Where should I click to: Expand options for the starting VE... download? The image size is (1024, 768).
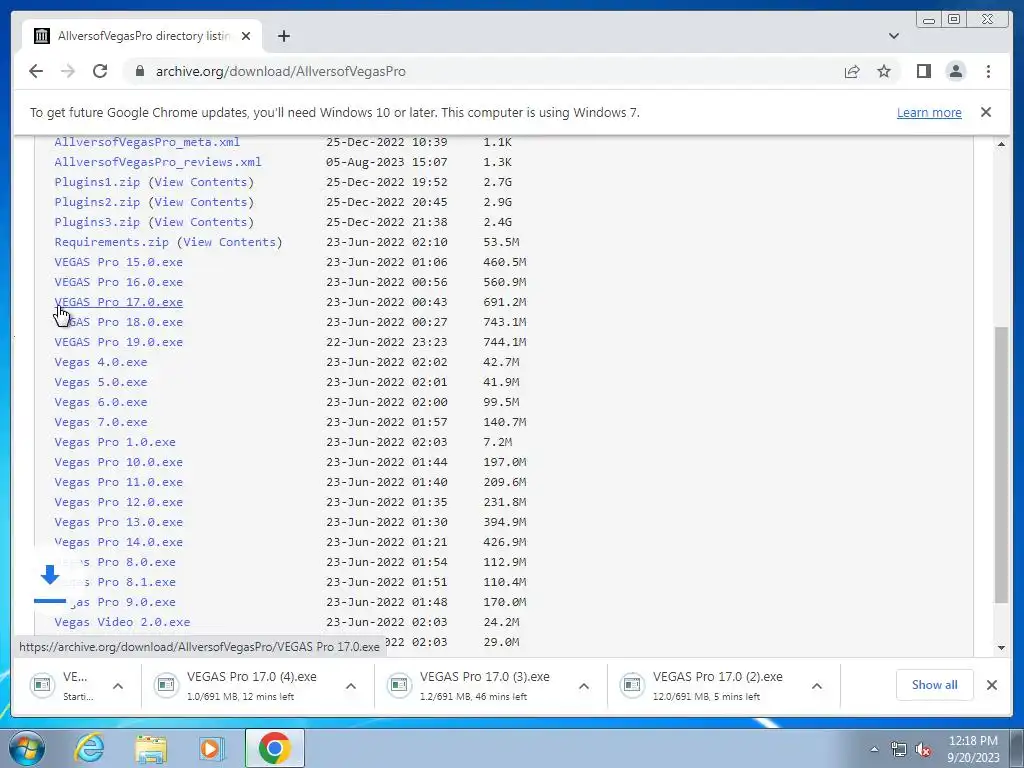point(118,686)
